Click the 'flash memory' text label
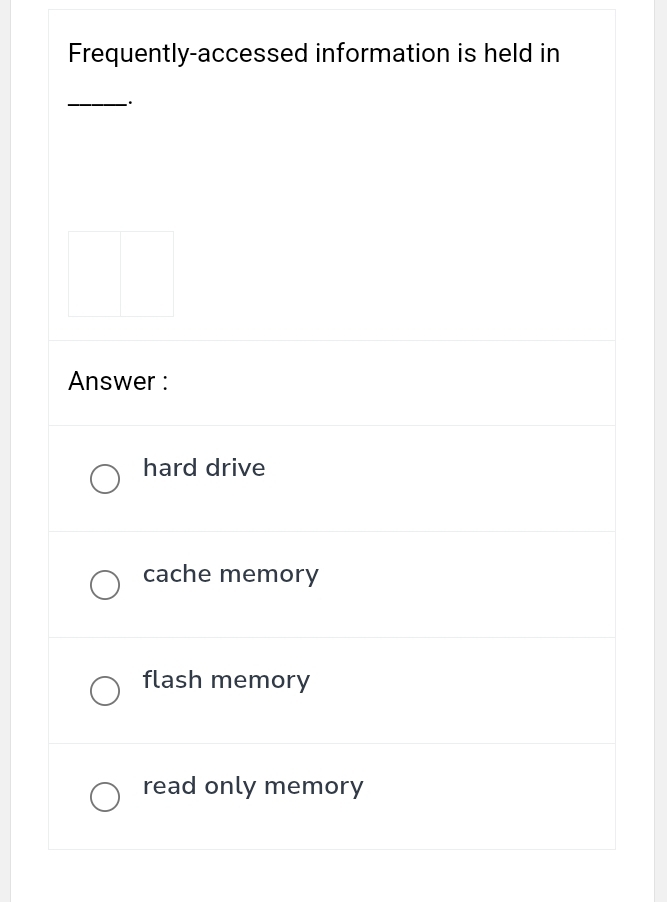This screenshot has height=902, width=667. 226,679
